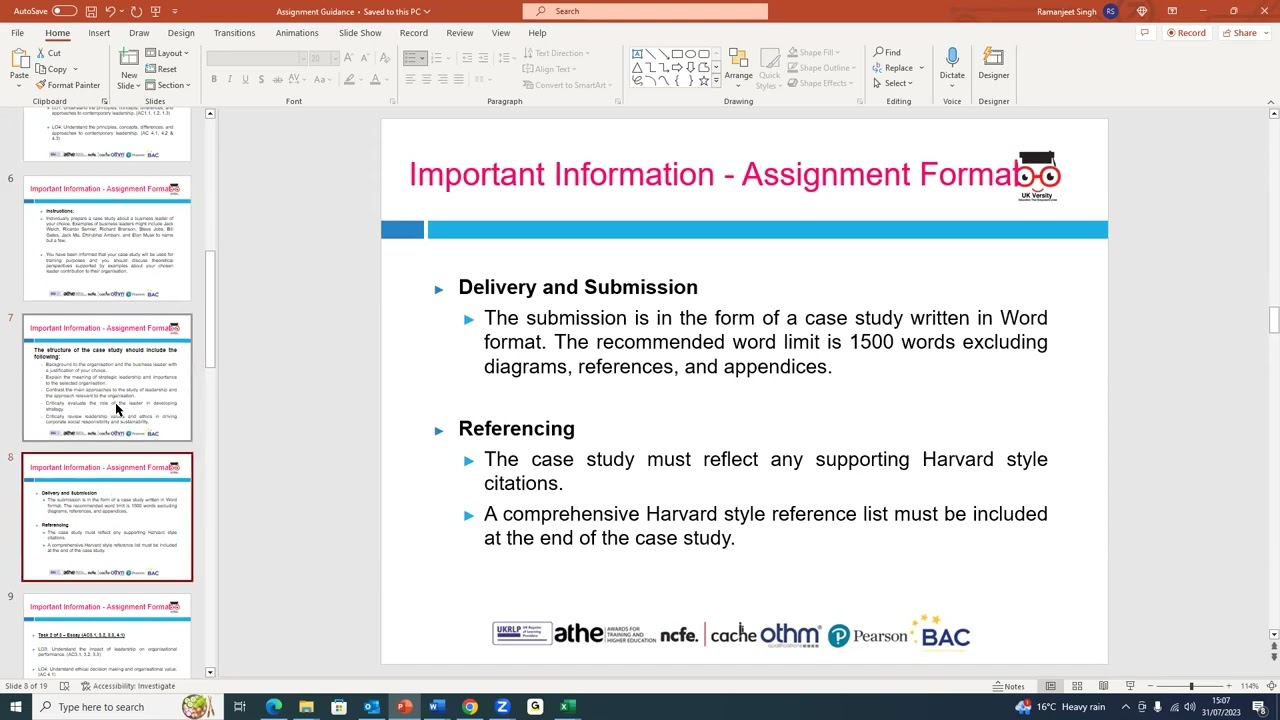Switch to the Animations tab
The height and width of the screenshot is (720, 1280).
tap(297, 33)
